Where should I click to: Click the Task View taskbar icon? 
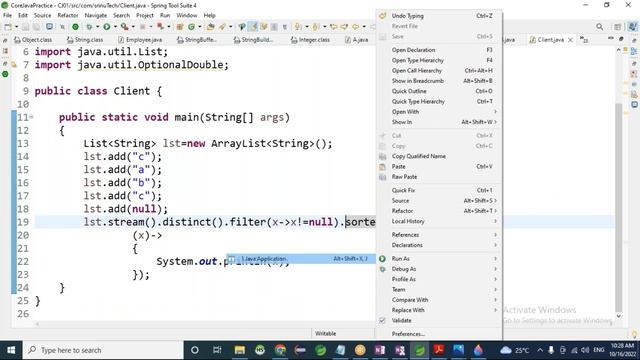click(217, 350)
